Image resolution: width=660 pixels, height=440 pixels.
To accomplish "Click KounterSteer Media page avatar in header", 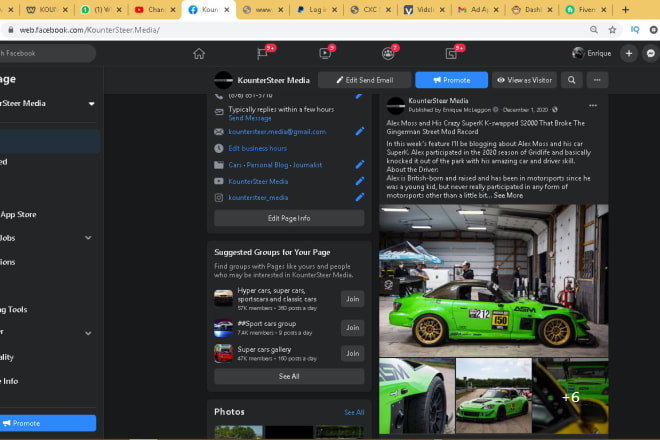I will [223, 80].
